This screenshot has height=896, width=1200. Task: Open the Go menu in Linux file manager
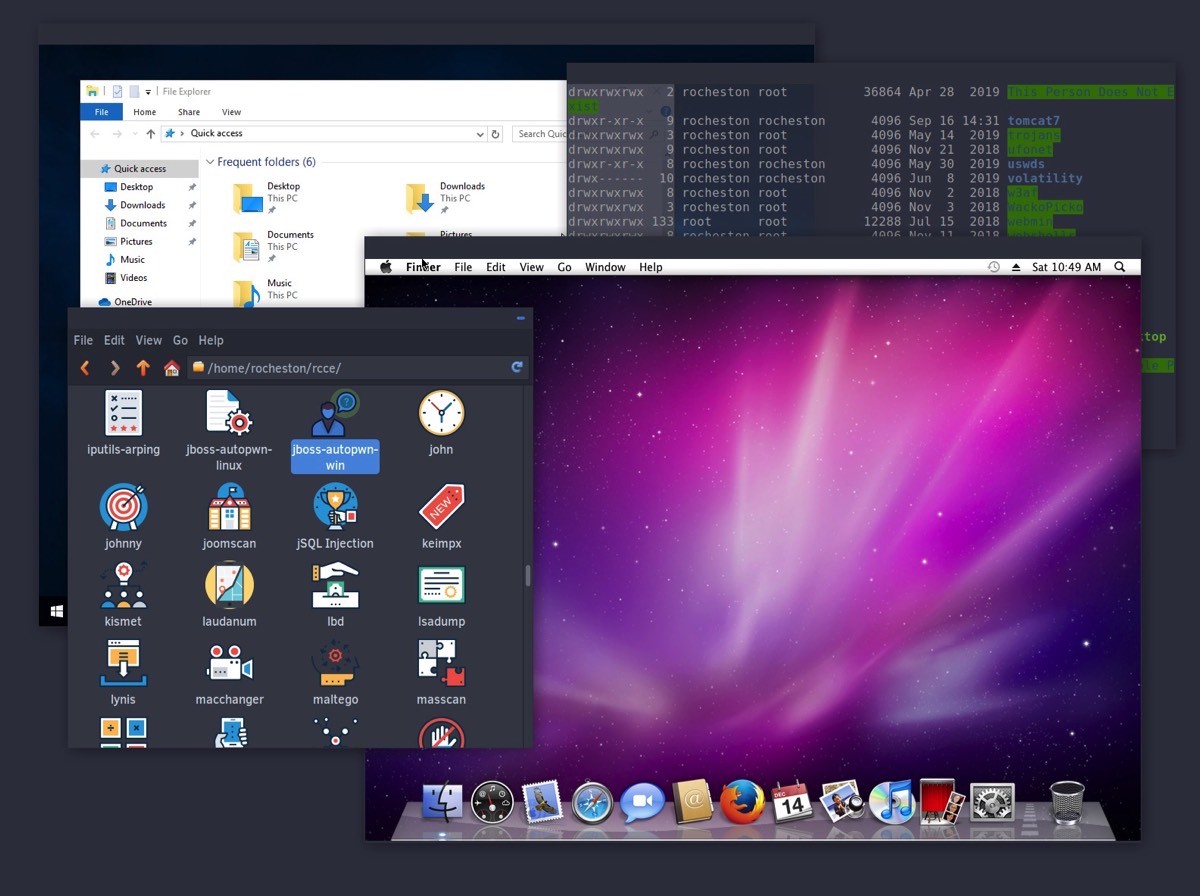coord(180,340)
